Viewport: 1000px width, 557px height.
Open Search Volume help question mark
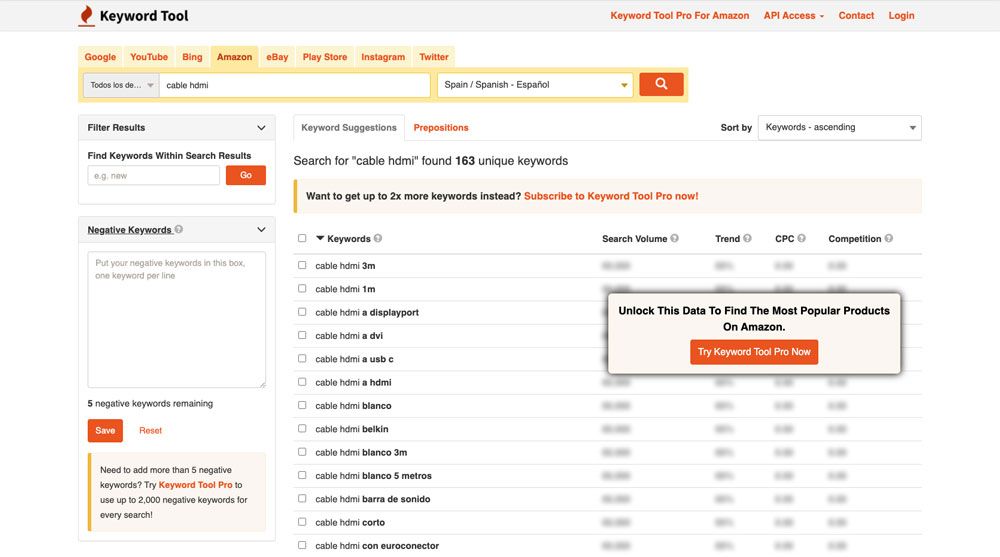tap(675, 239)
